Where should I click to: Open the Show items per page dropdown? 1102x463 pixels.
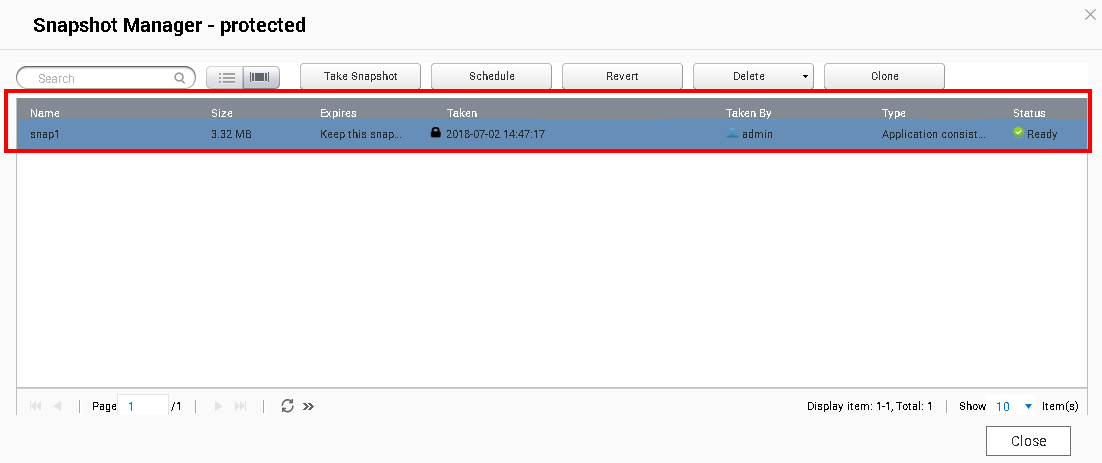coord(1027,406)
